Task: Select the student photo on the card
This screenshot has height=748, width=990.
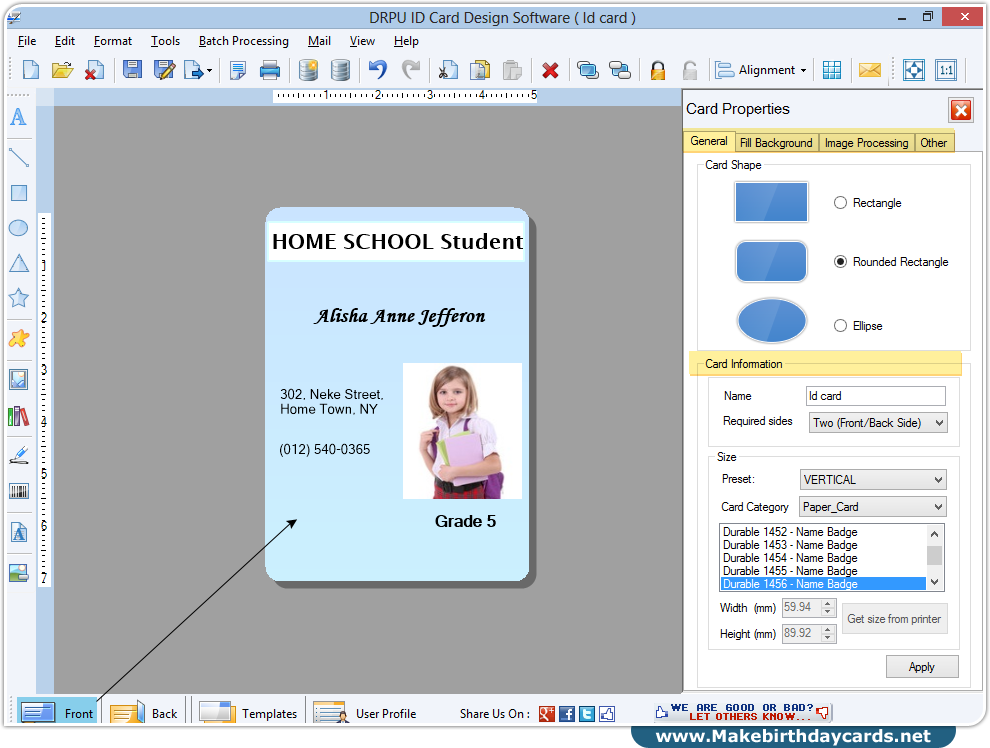Action: [462, 430]
